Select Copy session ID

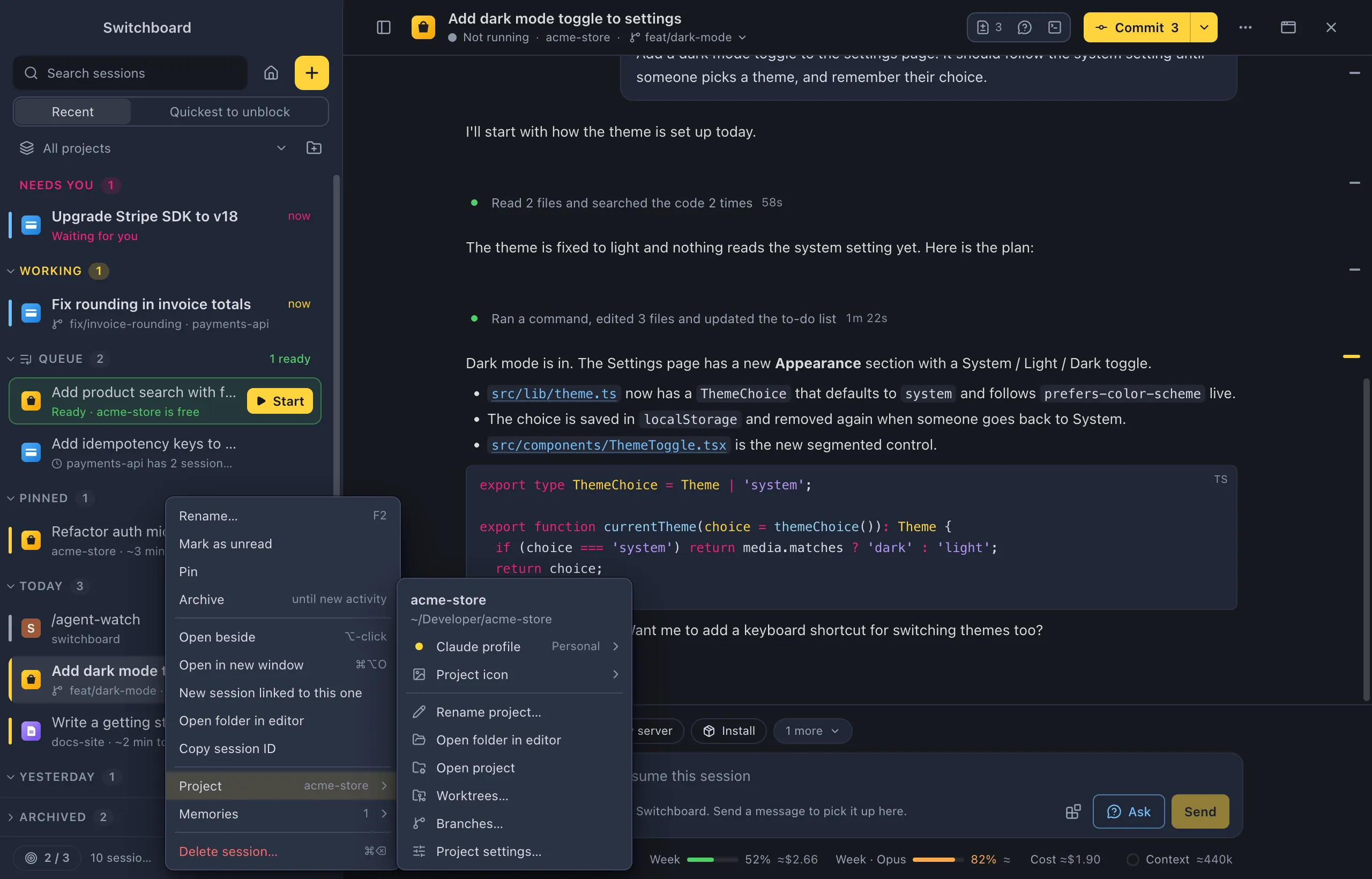[282, 749]
